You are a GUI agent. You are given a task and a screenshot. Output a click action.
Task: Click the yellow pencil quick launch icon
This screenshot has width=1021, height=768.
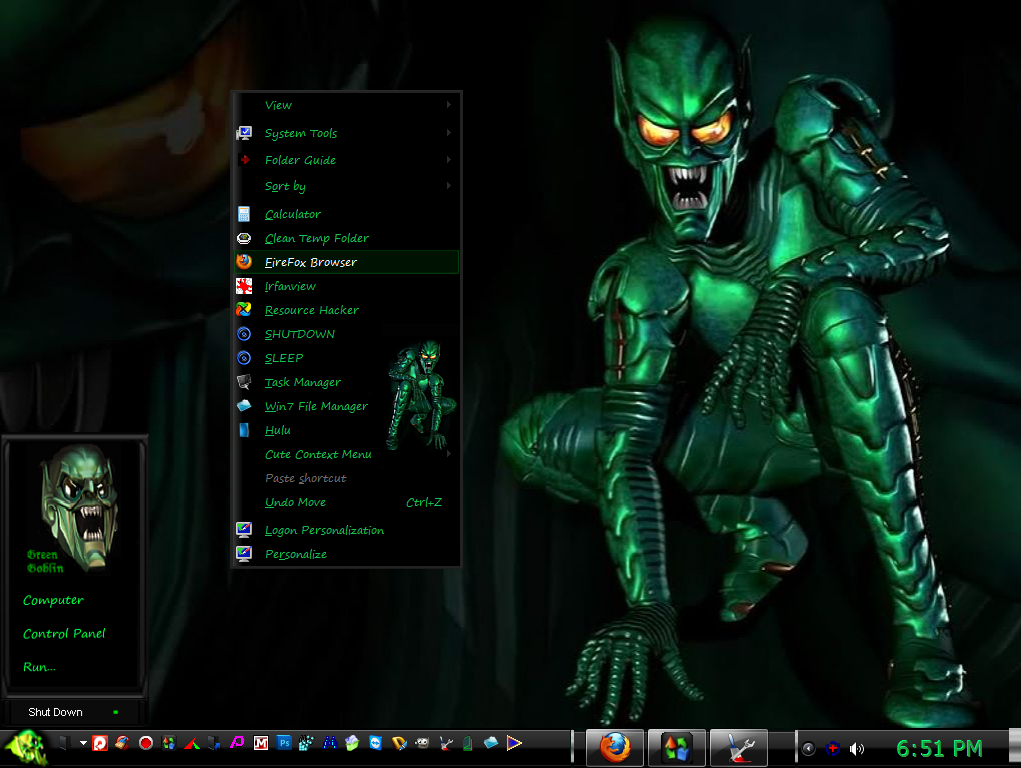[x=399, y=743]
